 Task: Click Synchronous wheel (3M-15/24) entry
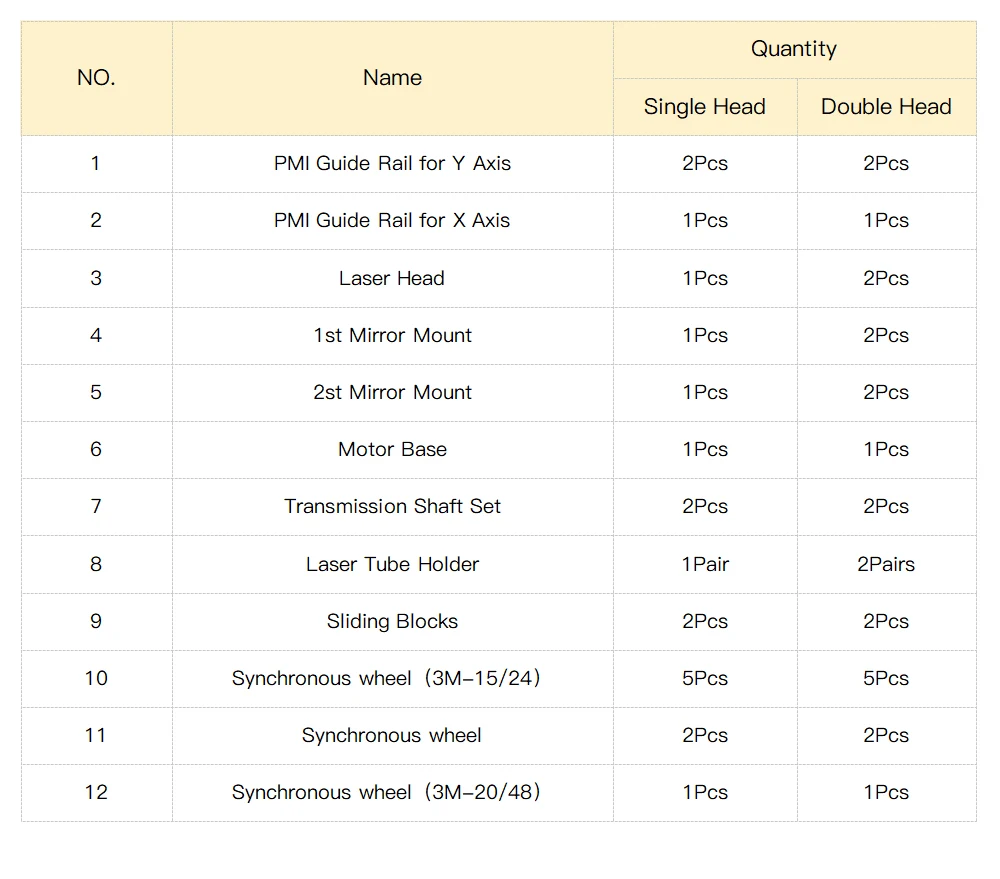pos(386,678)
